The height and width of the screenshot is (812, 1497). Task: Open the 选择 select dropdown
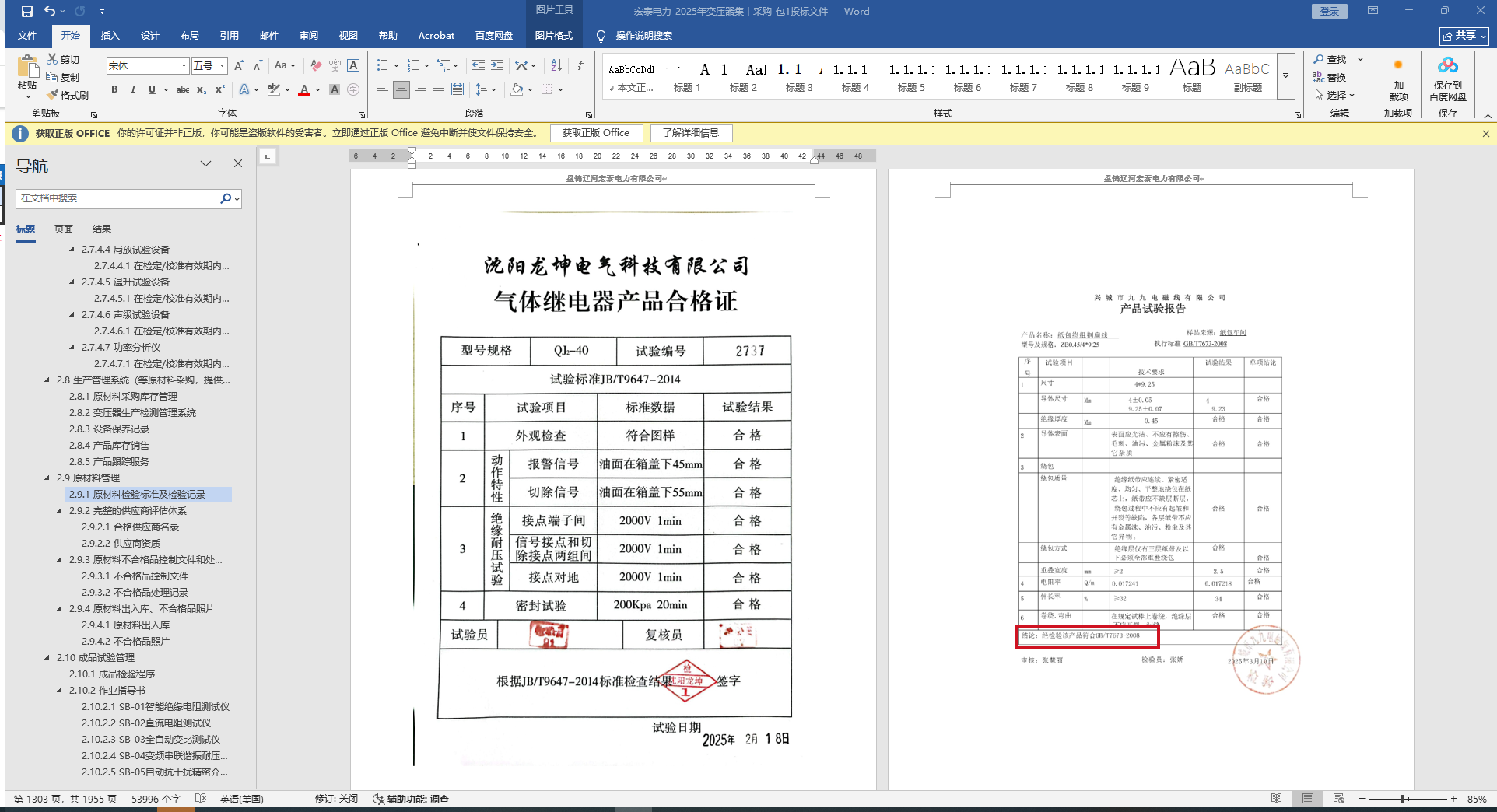pos(1335,95)
